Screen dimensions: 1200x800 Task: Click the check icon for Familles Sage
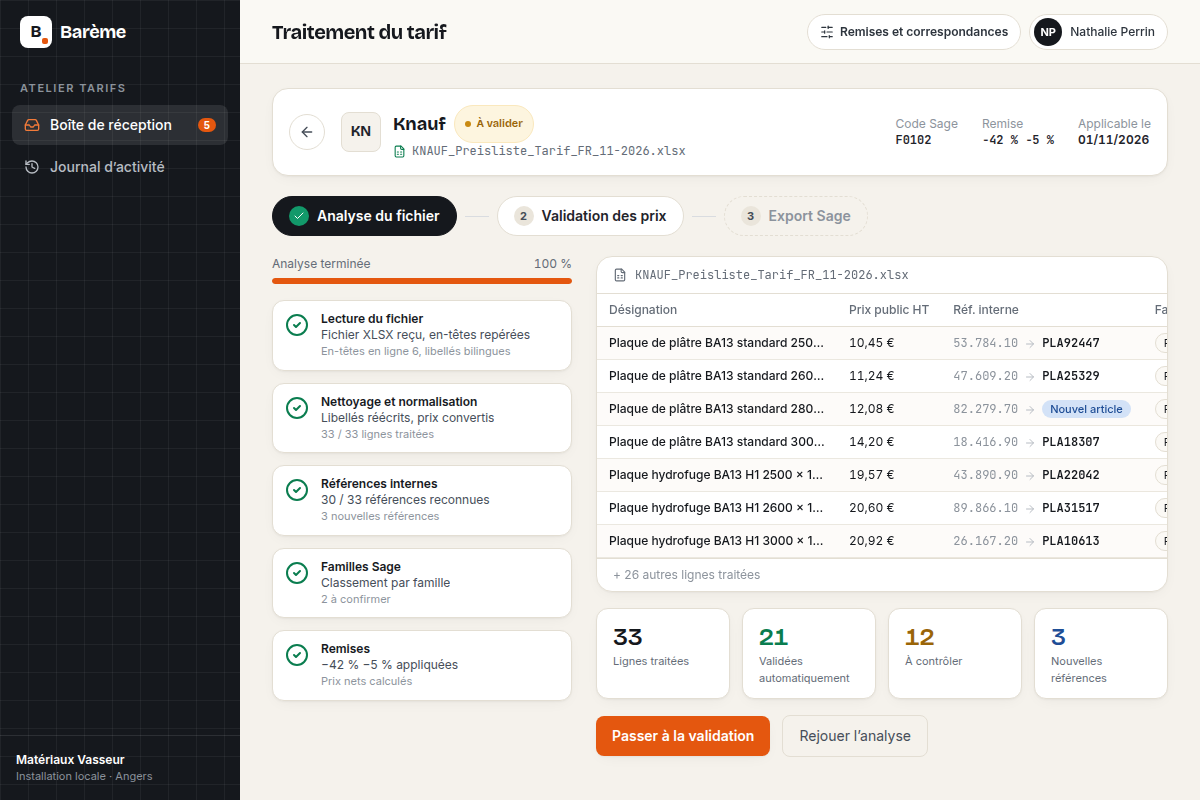pos(297,573)
